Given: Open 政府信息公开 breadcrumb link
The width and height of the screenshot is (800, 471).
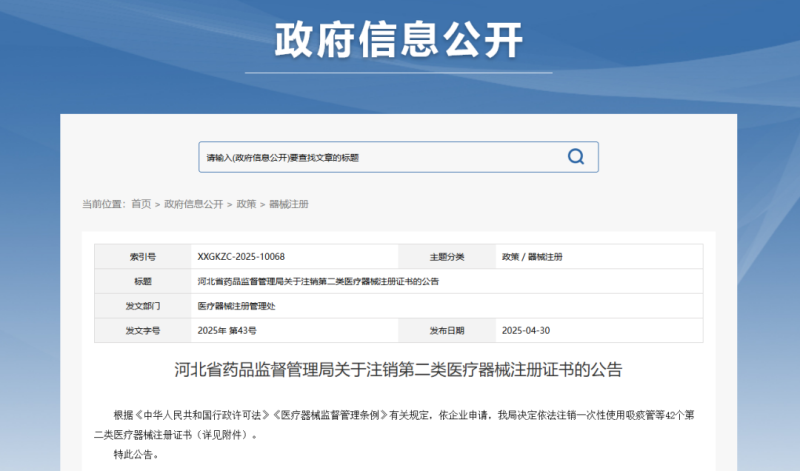Looking at the screenshot, I should (193, 204).
